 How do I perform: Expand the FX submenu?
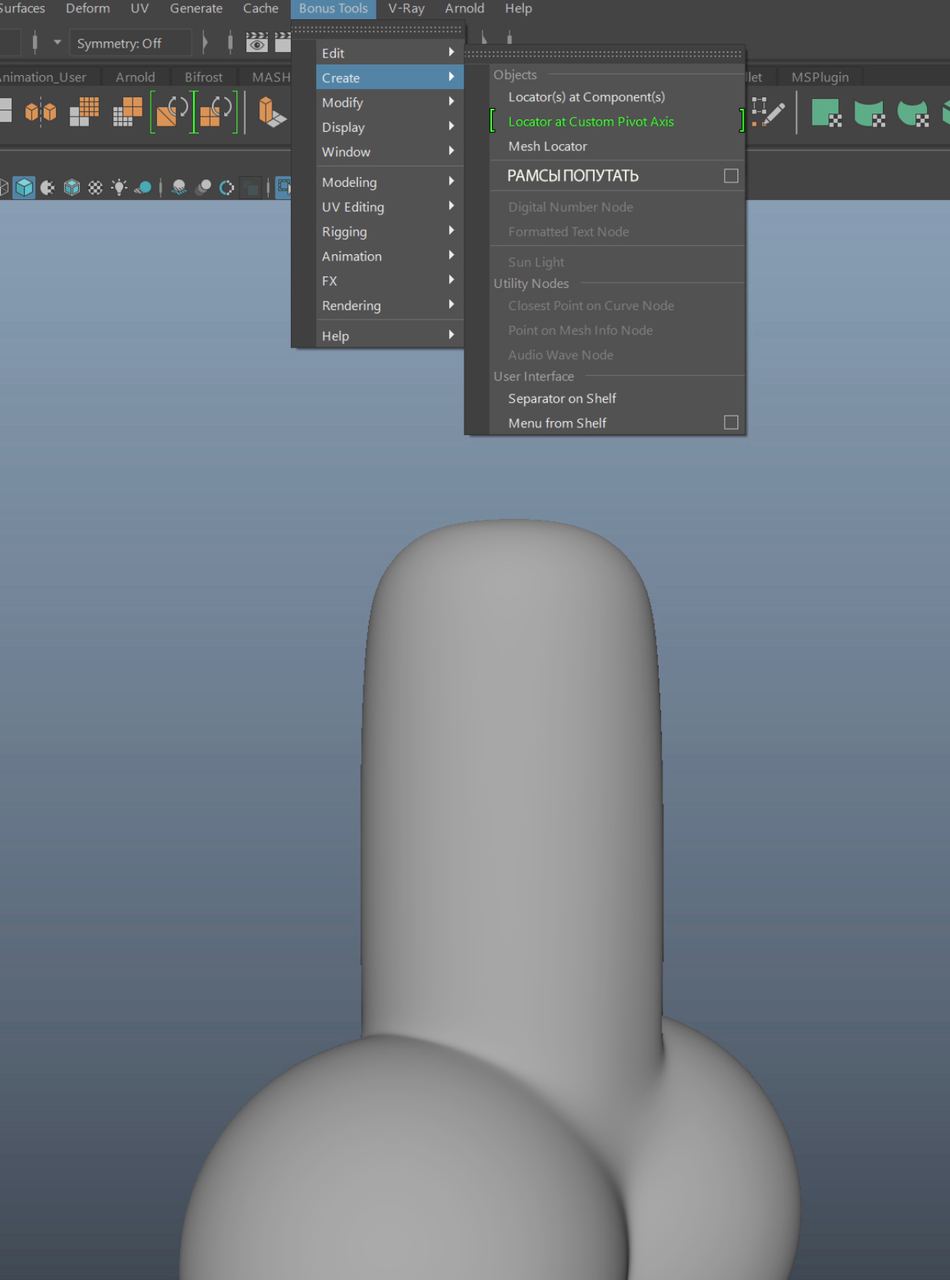(x=389, y=281)
